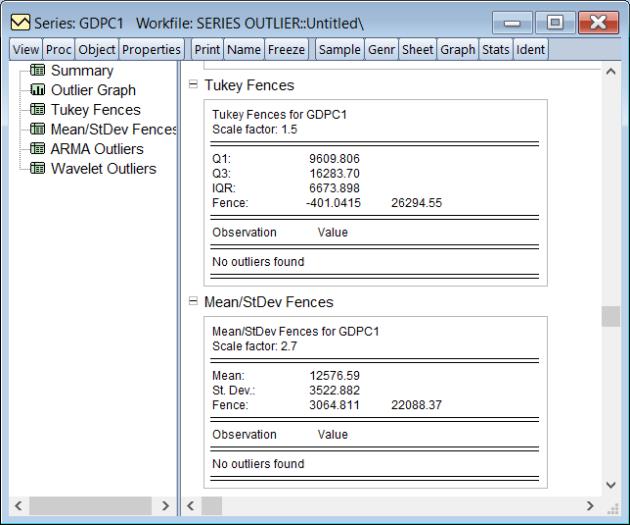Screen dimensions: 630x525
Task: Click the Summary table icon in tree
Action: 39,71
